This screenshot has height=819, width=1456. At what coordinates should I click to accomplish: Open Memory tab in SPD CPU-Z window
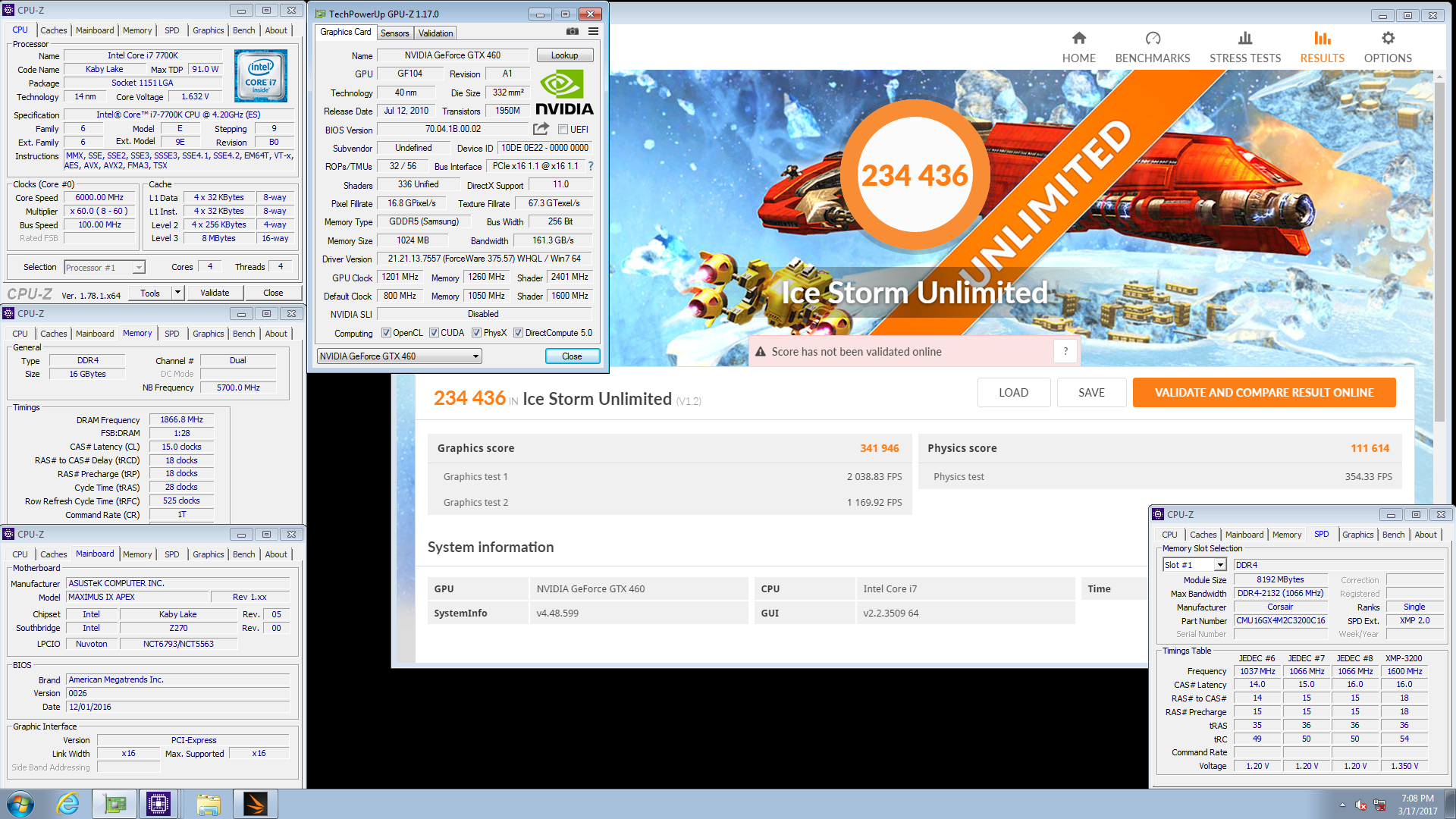[1286, 535]
